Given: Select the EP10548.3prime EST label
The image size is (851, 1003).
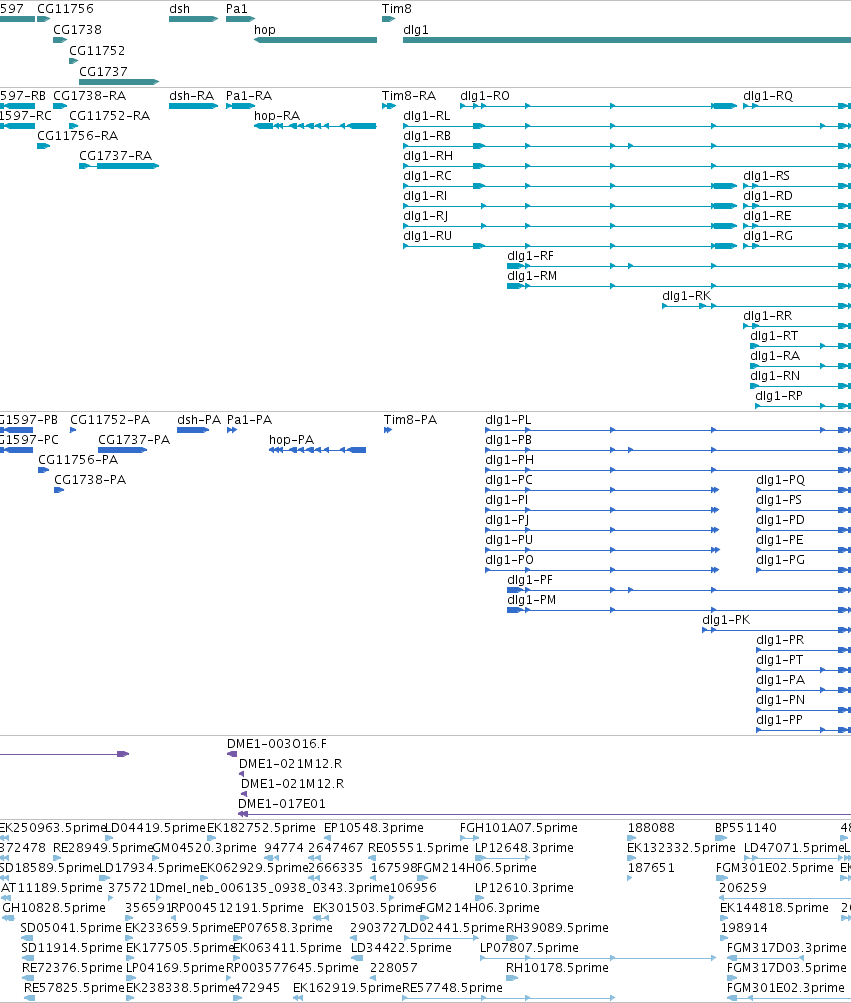Looking at the screenshot, I should (374, 828).
